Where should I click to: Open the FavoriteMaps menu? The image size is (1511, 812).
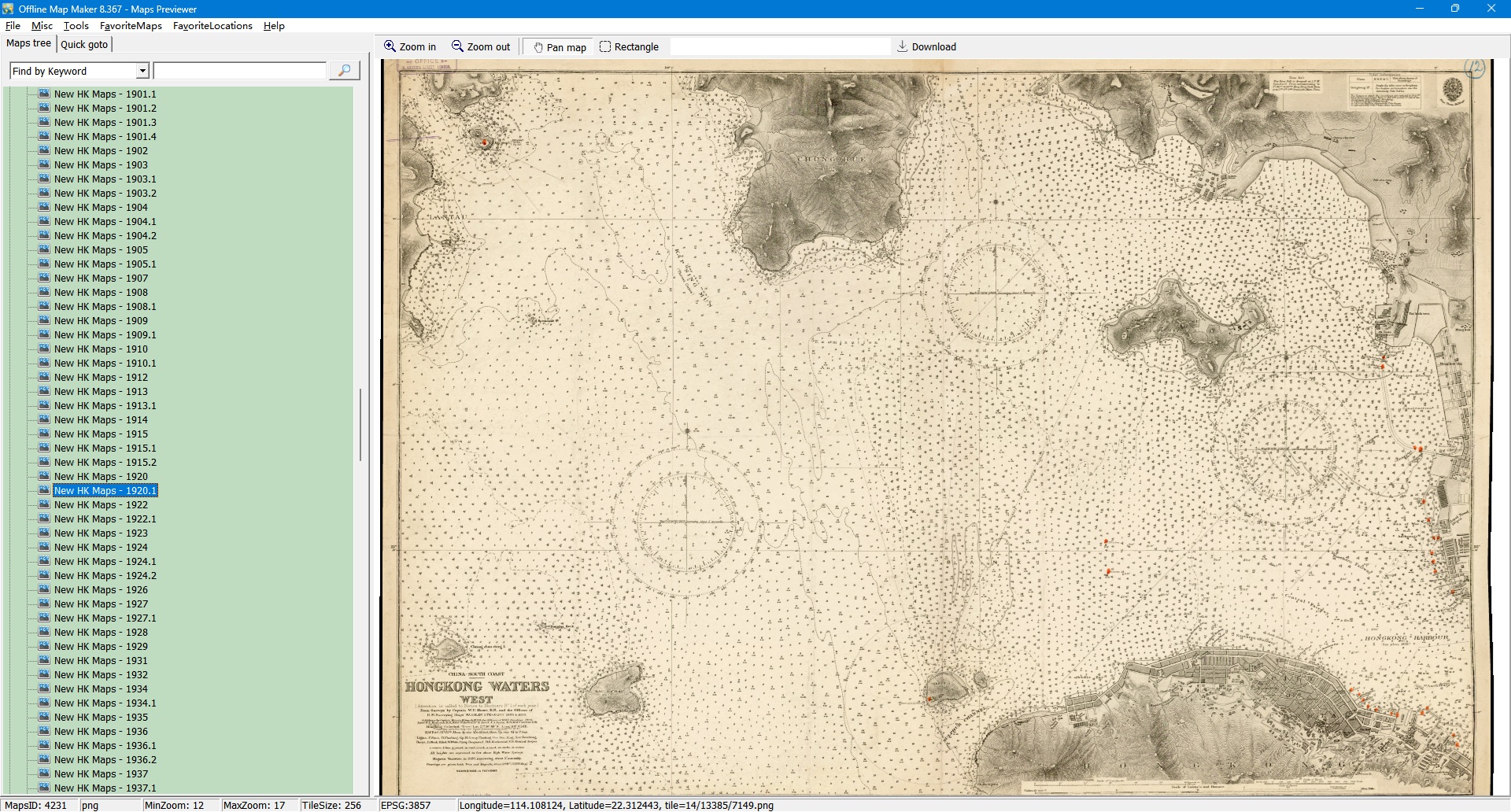click(x=131, y=26)
